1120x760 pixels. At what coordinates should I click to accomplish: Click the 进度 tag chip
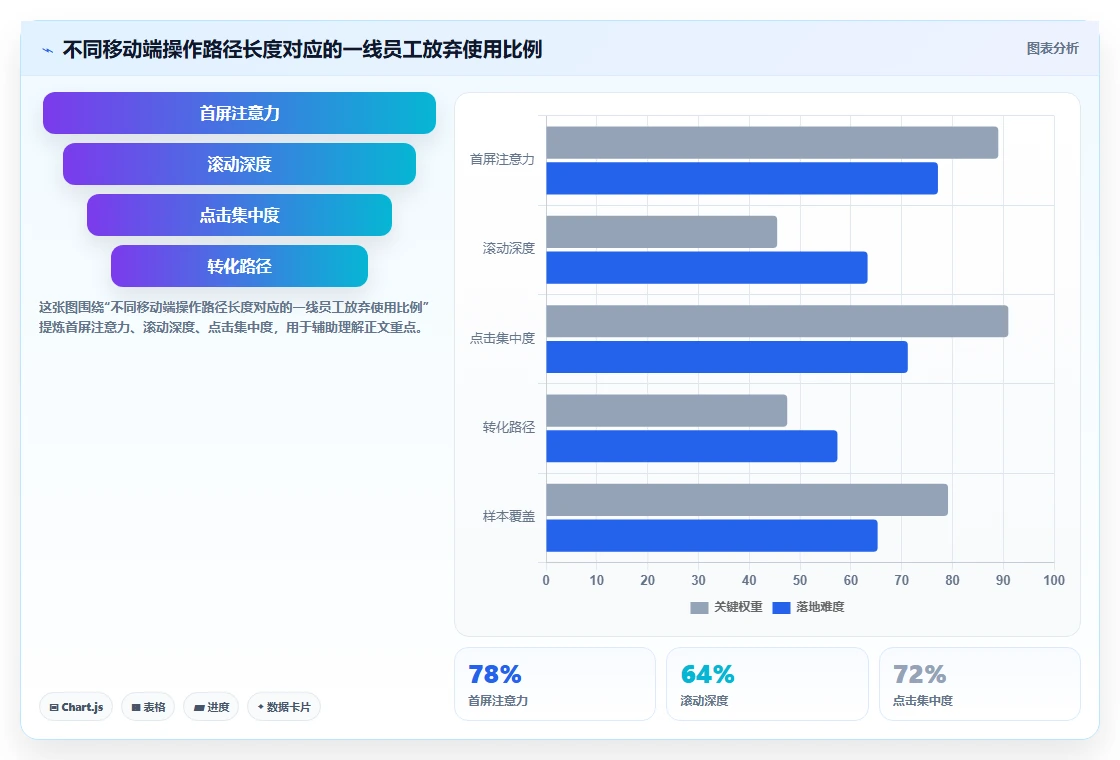click(211, 707)
